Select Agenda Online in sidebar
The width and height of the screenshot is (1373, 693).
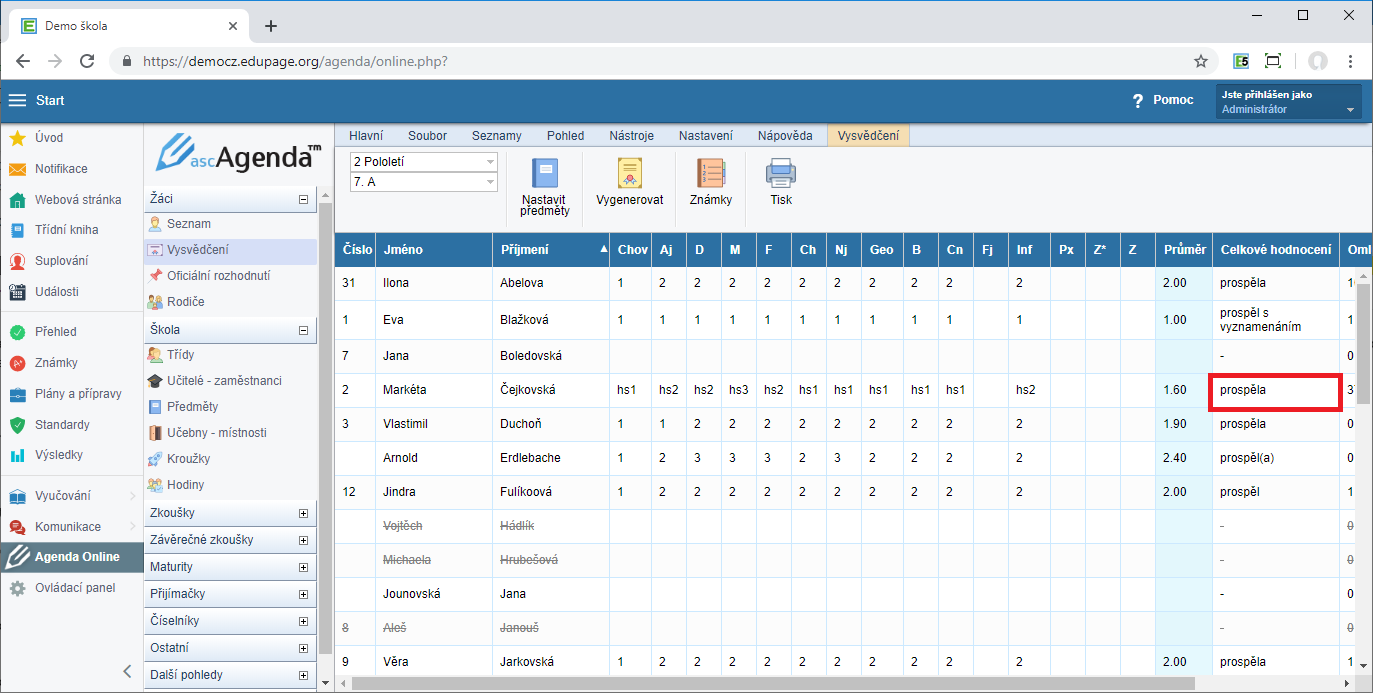click(x=71, y=557)
